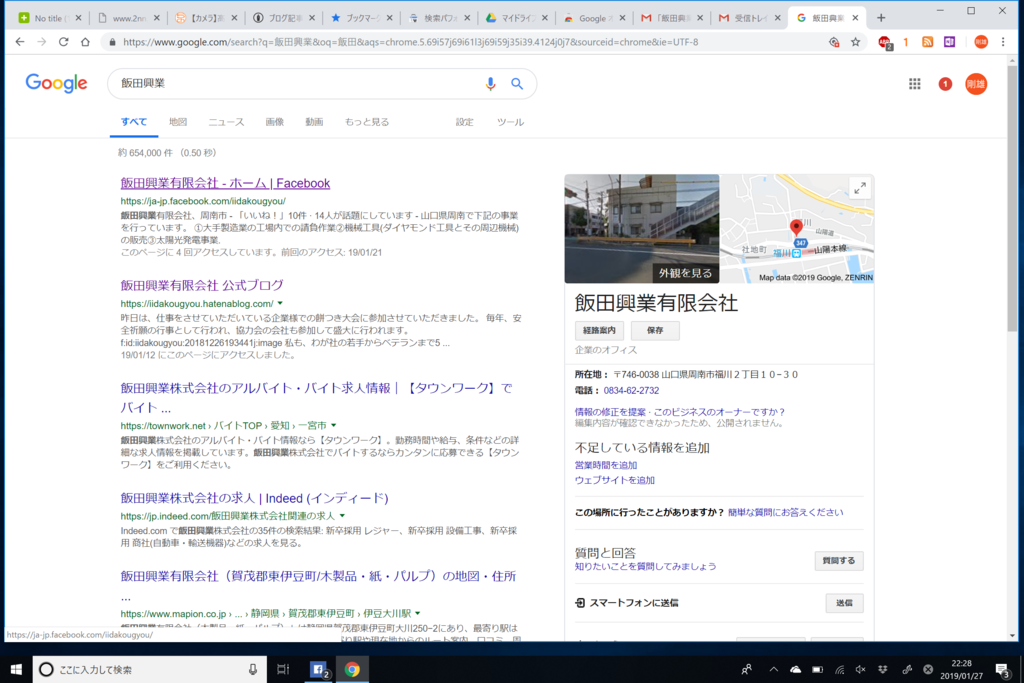Screen dimensions: 1024x683
Task: Click the Windows taskbar search box
Action: point(150,669)
